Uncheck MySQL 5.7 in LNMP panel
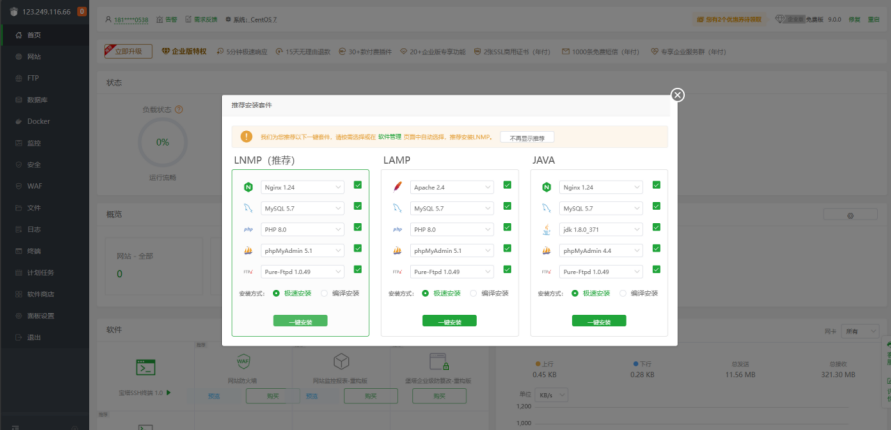This screenshot has width=891, height=430. 357,206
